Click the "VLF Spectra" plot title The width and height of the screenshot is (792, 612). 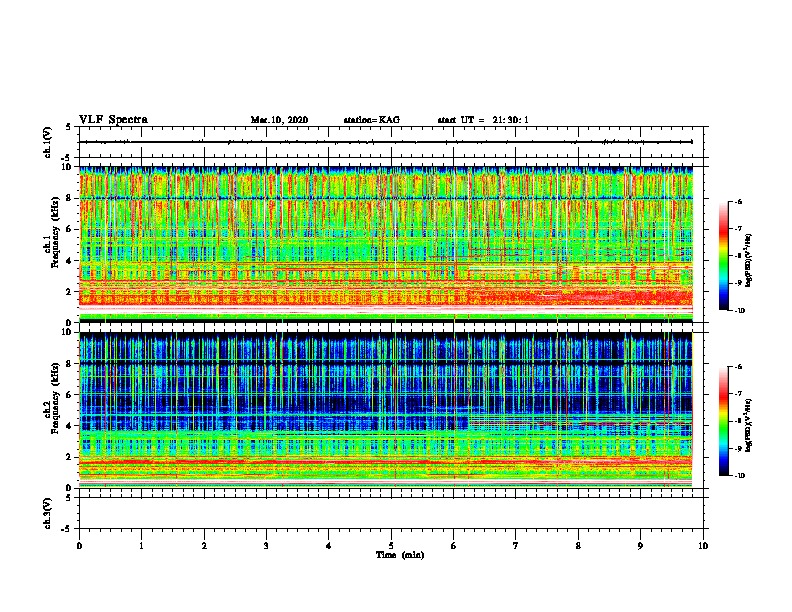pyautogui.click(x=113, y=120)
